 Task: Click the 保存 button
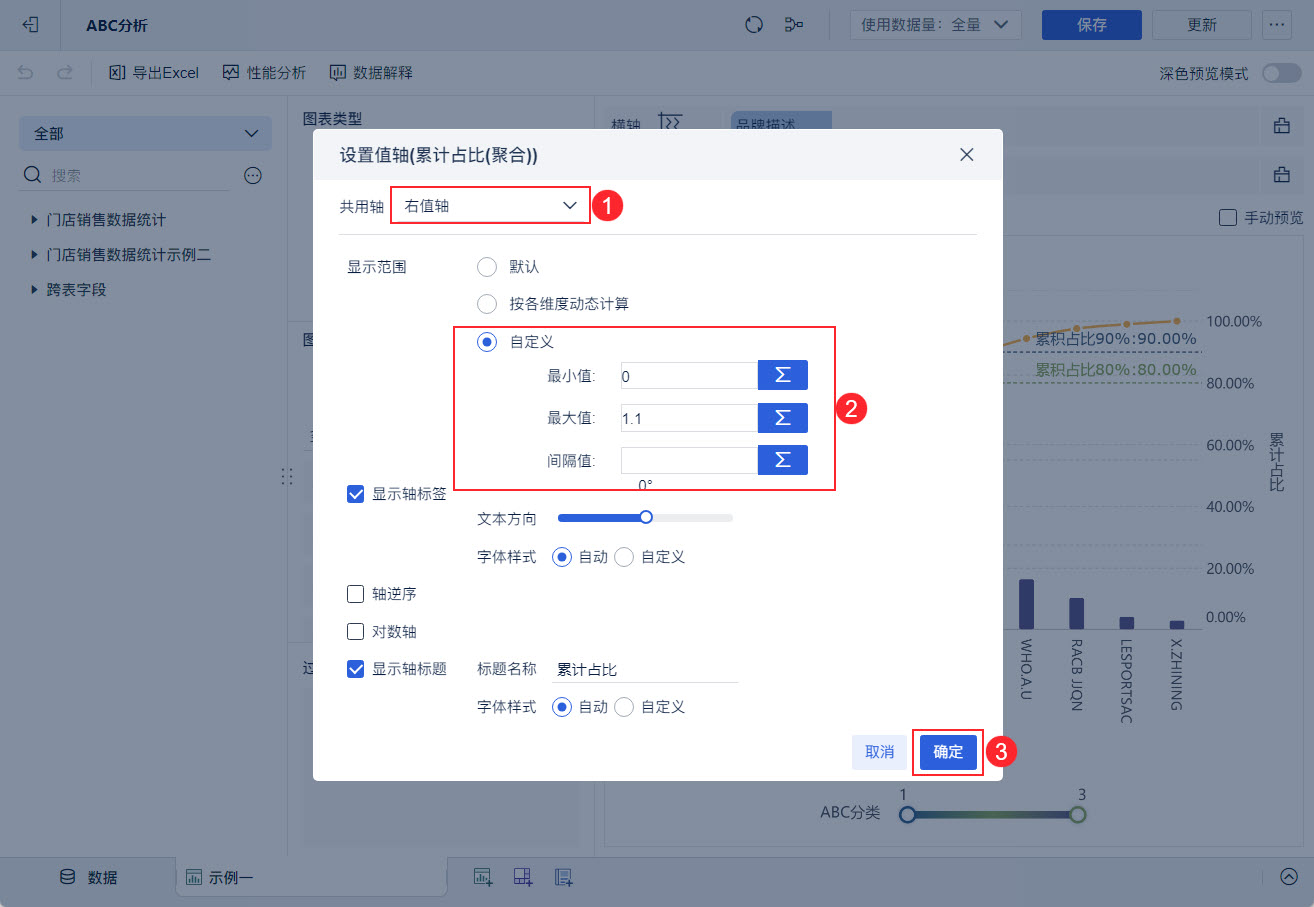[1092, 25]
